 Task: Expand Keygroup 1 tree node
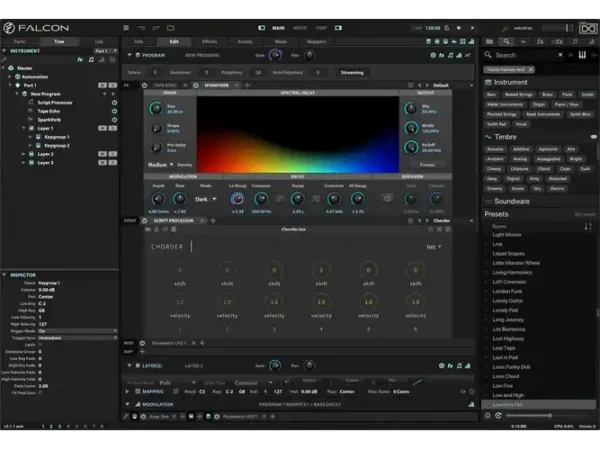click(x=30, y=137)
